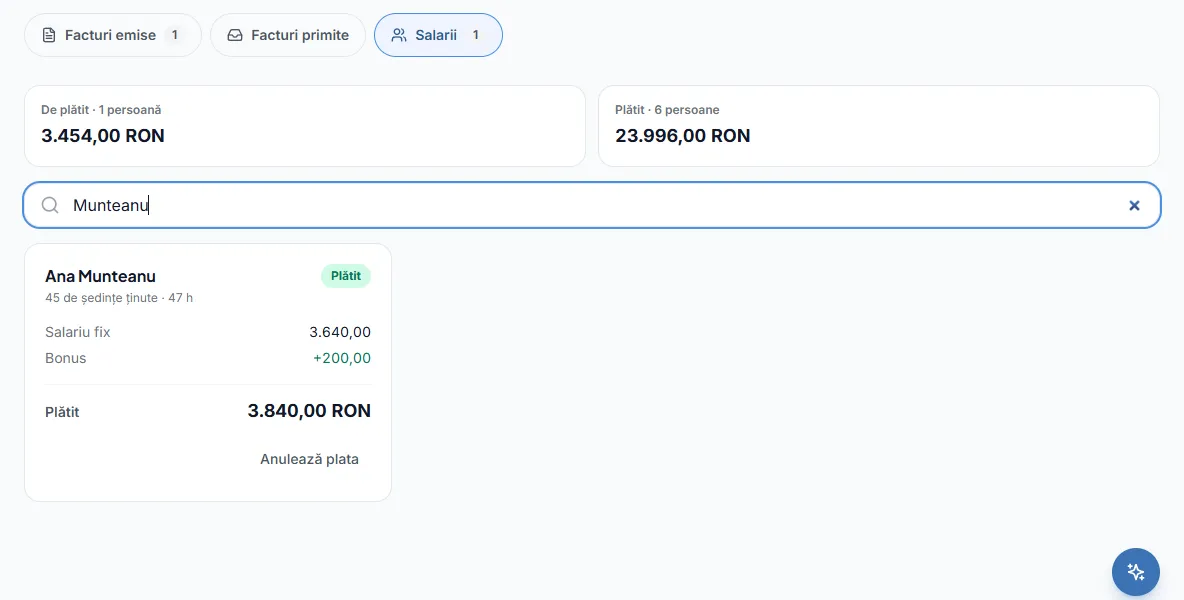Select the De plătit summary card
The image size is (1184, 600).
(x=305, y=126)
